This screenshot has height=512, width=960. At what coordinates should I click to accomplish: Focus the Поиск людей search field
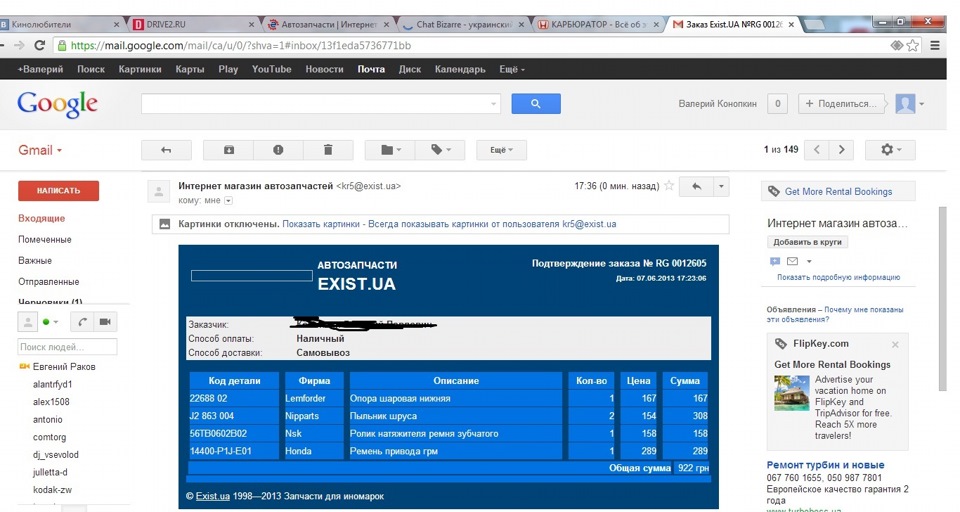67,347
